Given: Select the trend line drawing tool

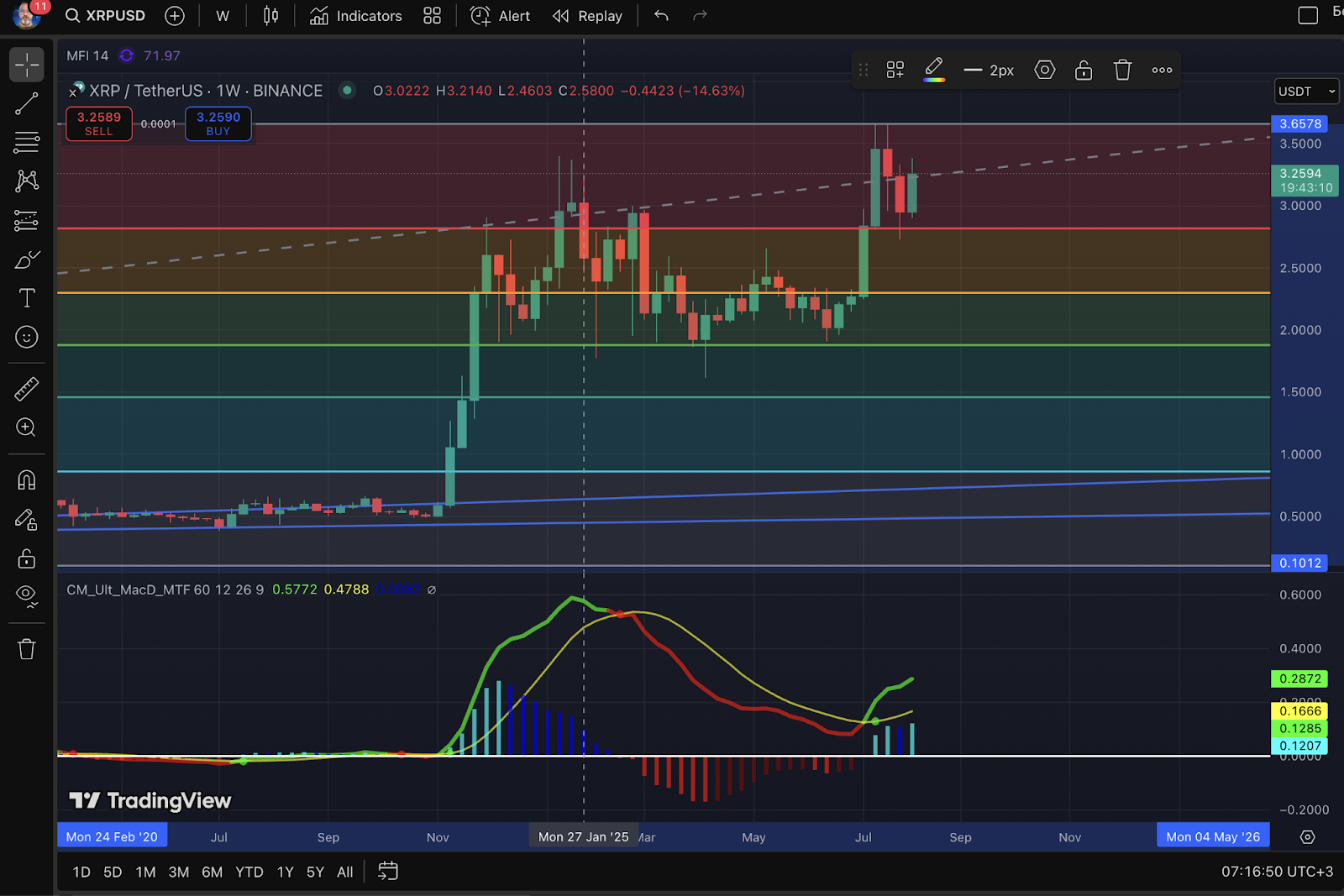Looking at the screenshot, I should point(26,104).
